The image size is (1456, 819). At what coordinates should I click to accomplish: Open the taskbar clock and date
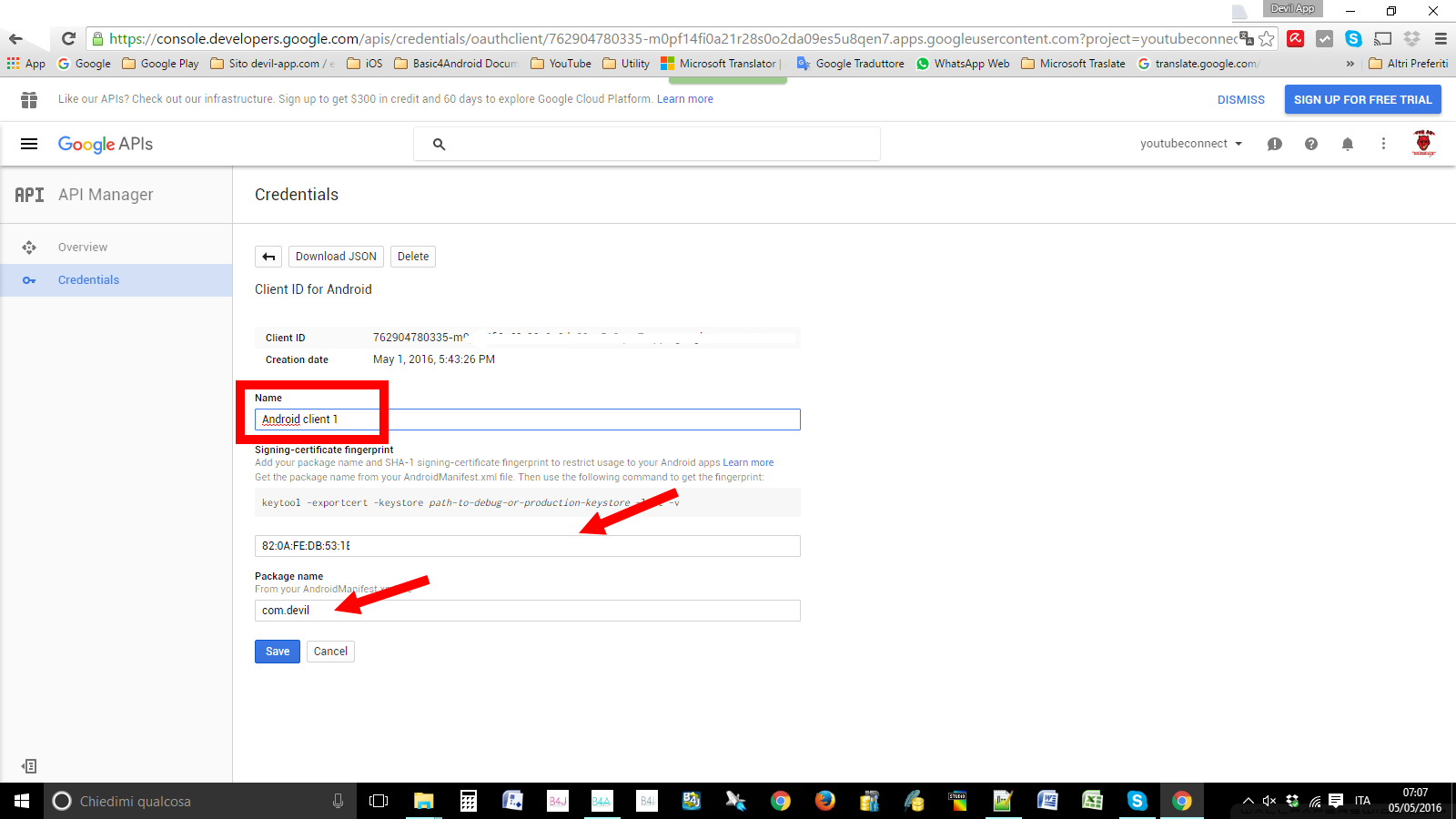pyautogui.click(x=1415, y=801)
